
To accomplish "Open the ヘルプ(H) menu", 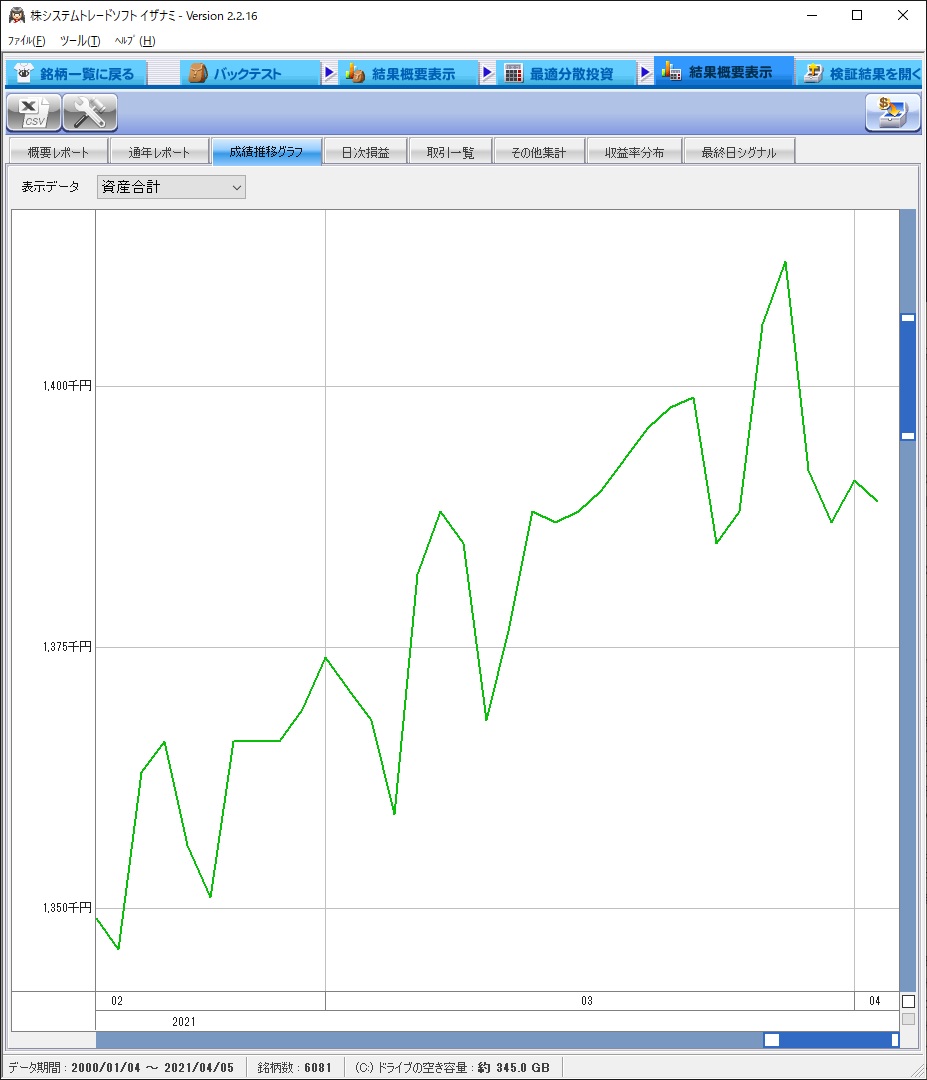I will (135, 41).
